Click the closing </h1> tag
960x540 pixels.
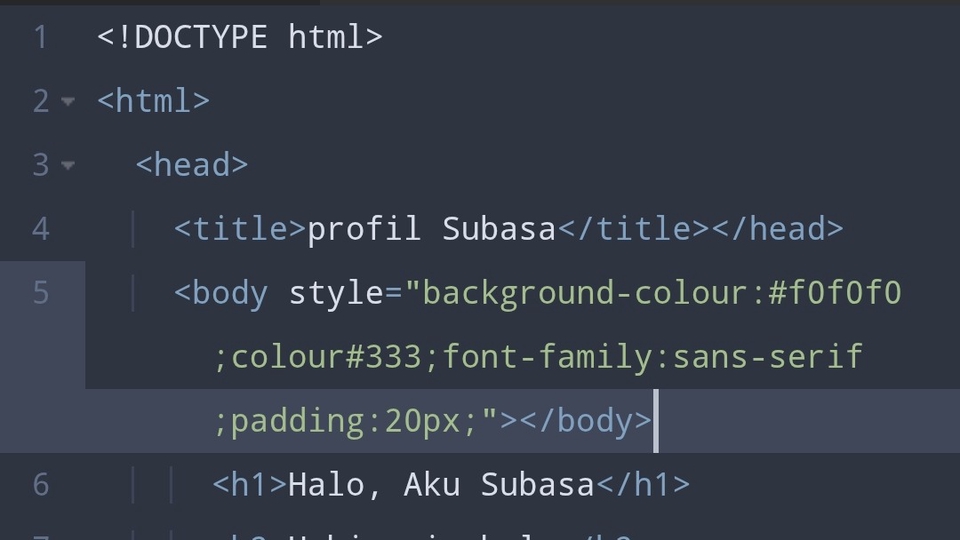coord(643,485)
